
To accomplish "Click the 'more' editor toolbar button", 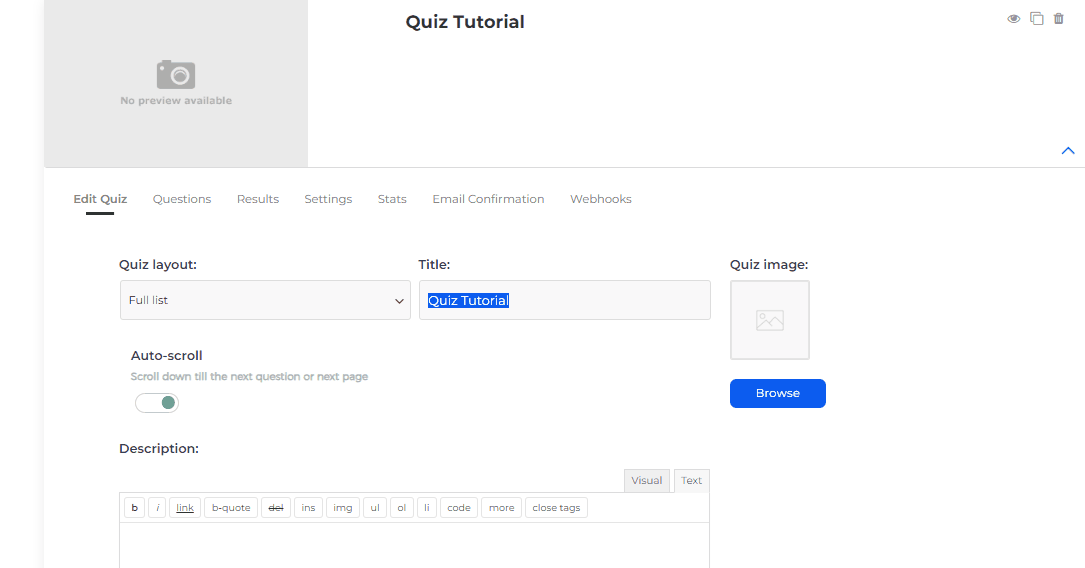I will [501, 508].
